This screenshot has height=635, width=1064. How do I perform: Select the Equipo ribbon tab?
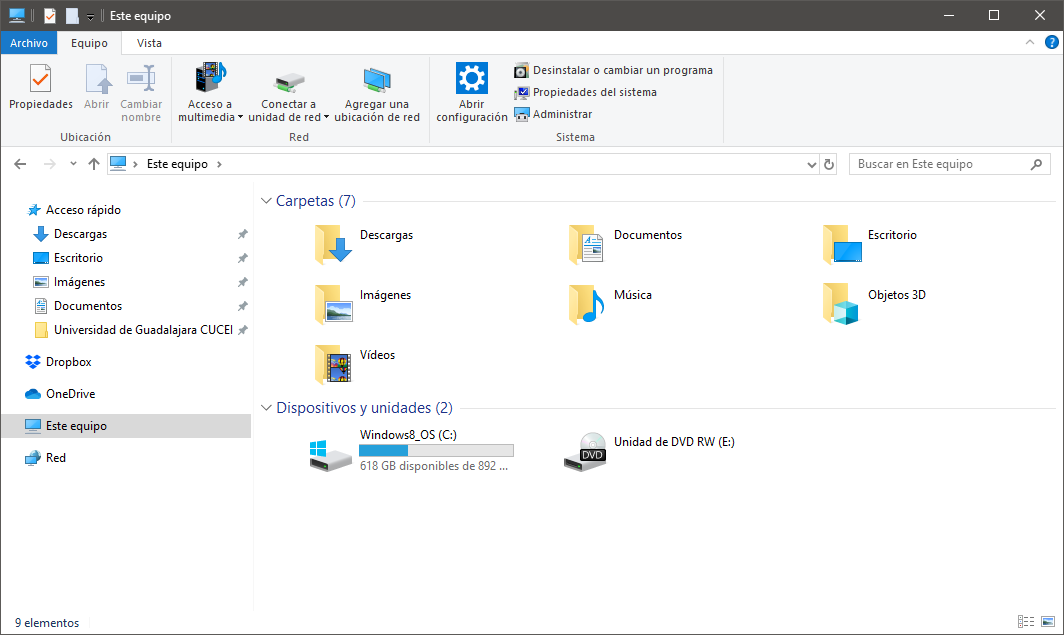coord(90,43)
